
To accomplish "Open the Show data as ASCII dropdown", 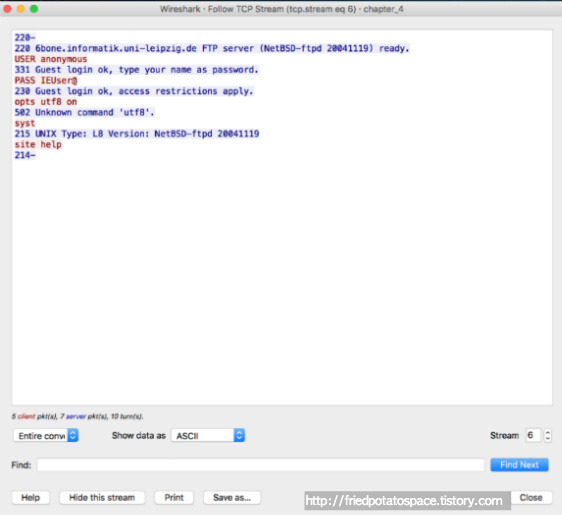I will [208, 435].
